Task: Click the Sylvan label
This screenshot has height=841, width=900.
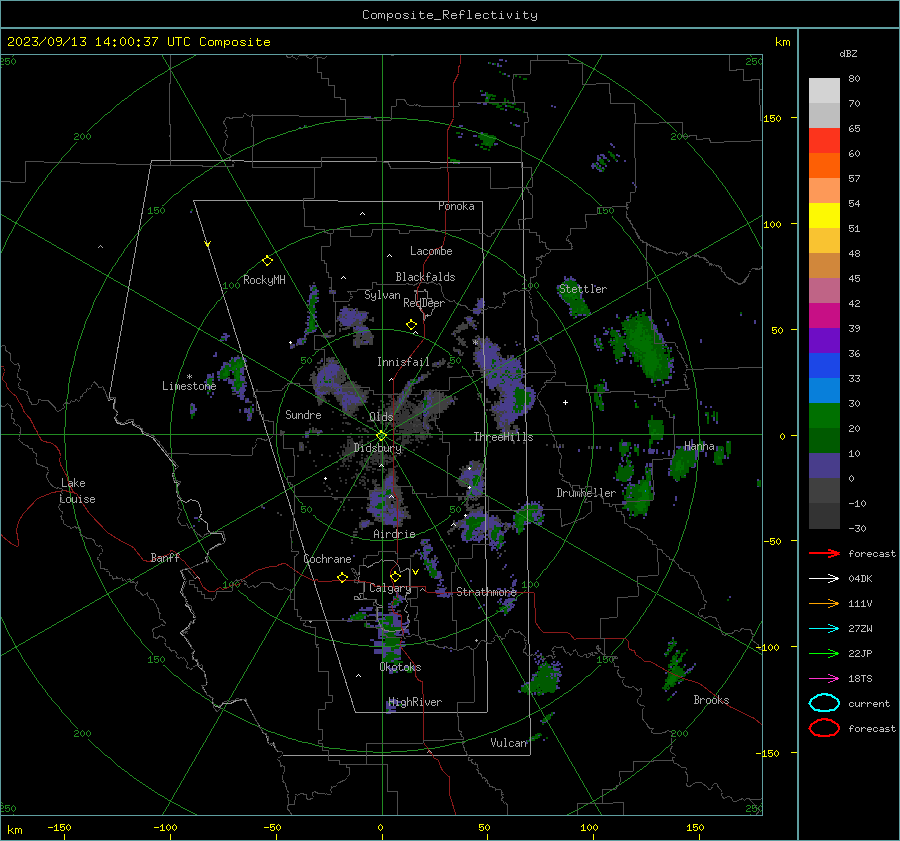Action: pos(382,295)
